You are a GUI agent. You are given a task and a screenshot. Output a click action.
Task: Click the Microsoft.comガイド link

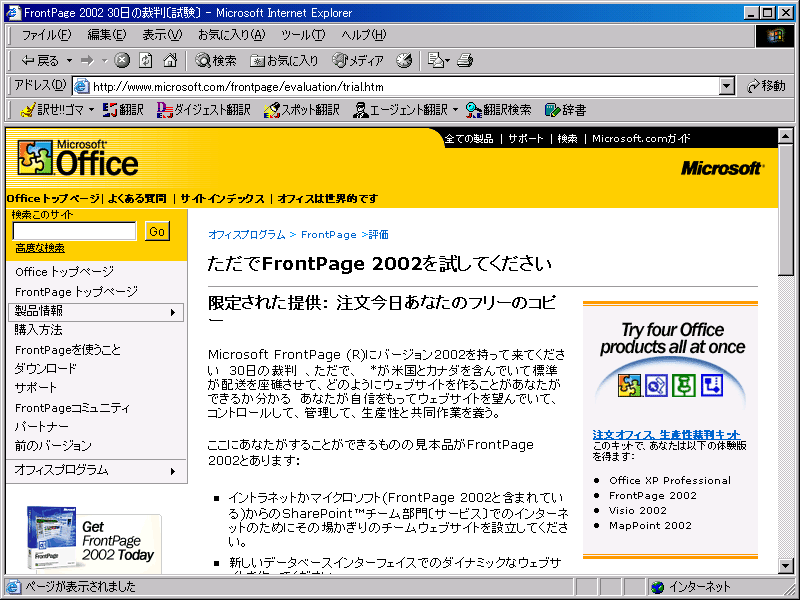point(641,138)
